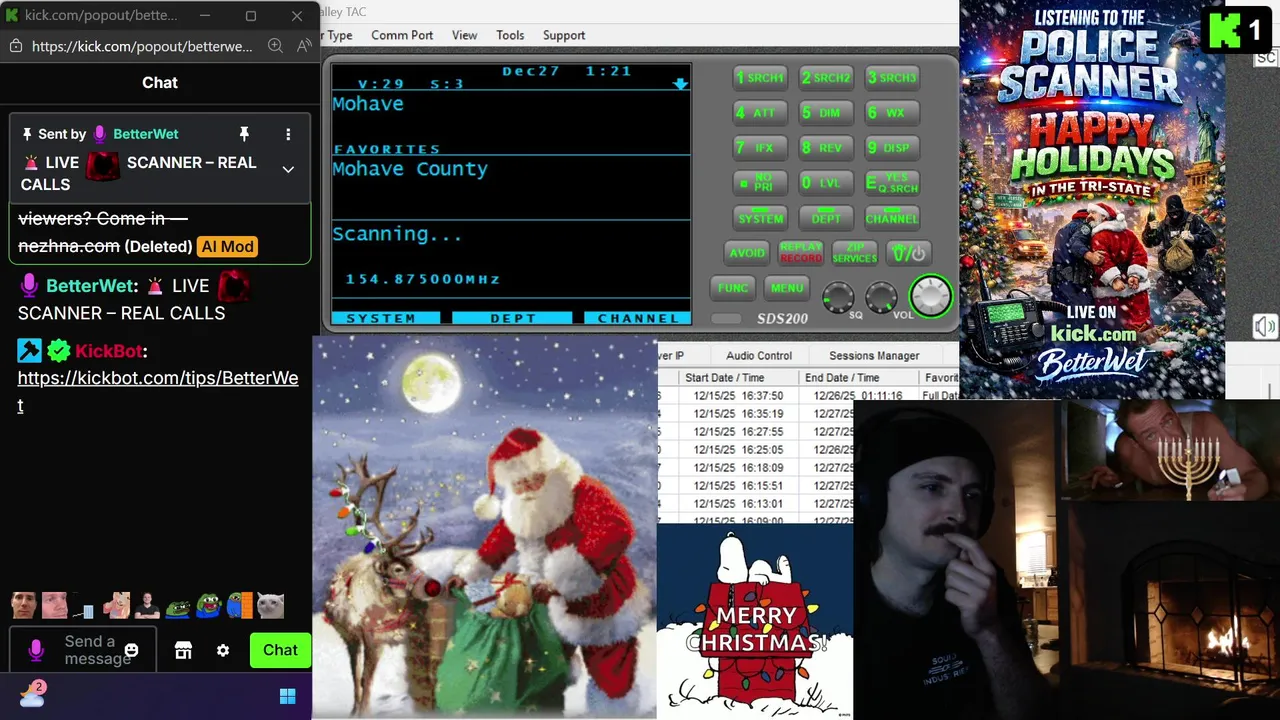The width and height of the screenshot is (1280, 720).
Task: Click the 0 LVL level key
Action: pos(826,183)
